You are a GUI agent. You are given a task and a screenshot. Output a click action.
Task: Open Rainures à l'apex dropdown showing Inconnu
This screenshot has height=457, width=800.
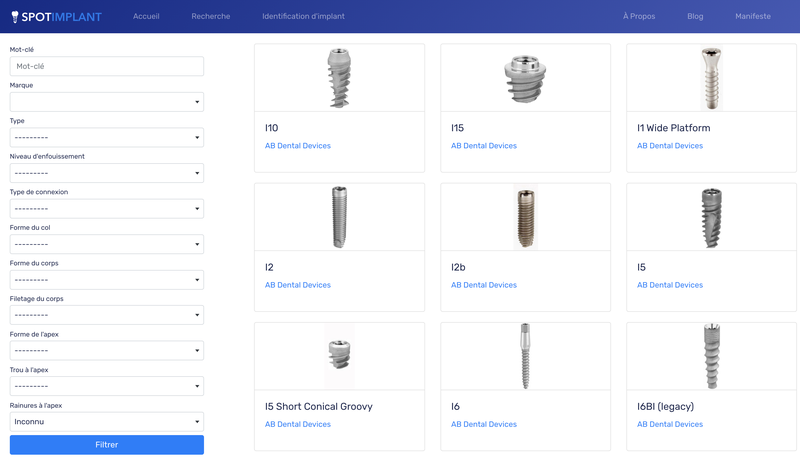(107, 422)
